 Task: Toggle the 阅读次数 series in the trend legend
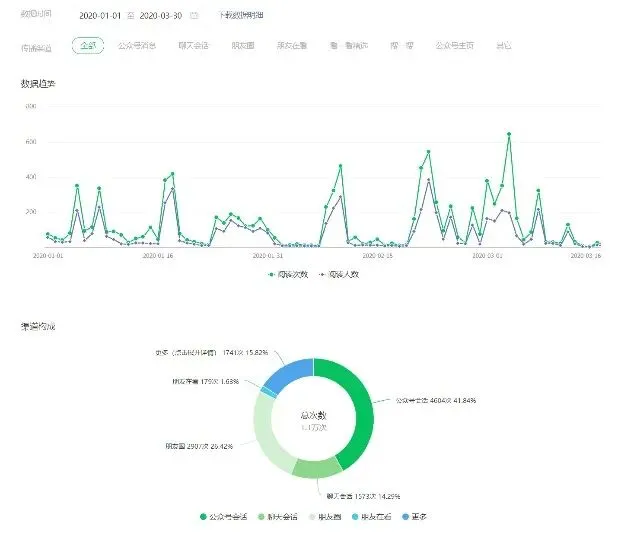pos(288,274)
